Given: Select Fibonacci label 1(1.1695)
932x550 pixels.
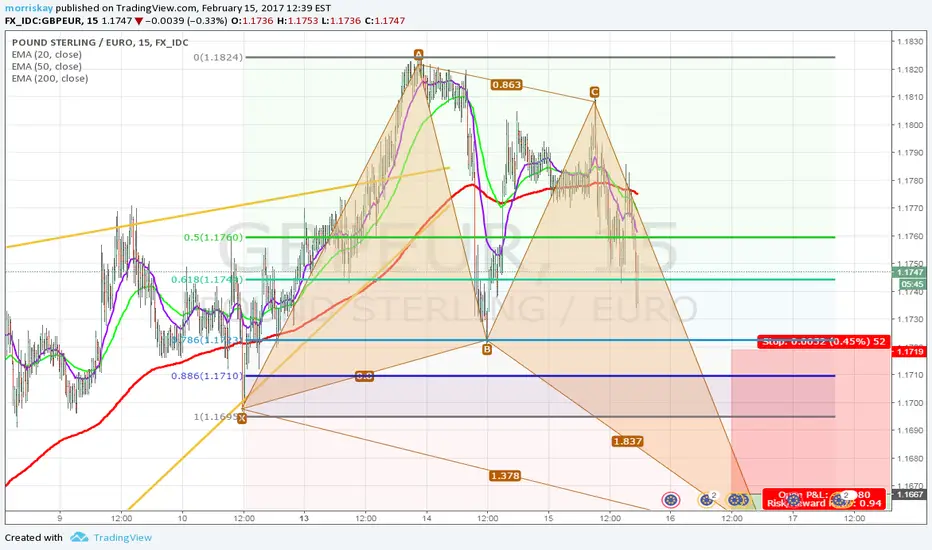Looking at the screenshot, I should tap(218, 417).
